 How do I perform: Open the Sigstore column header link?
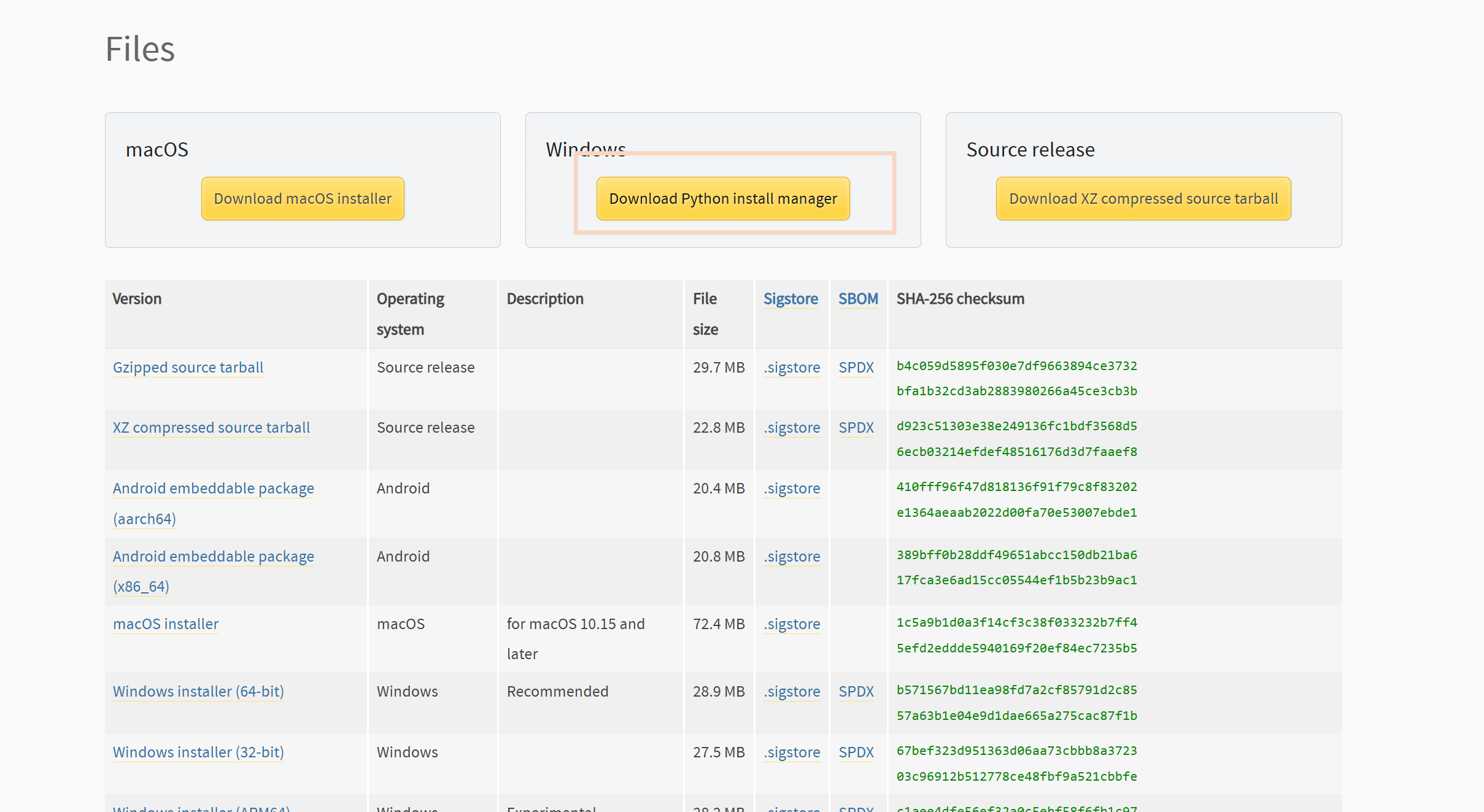click(790, 299)
